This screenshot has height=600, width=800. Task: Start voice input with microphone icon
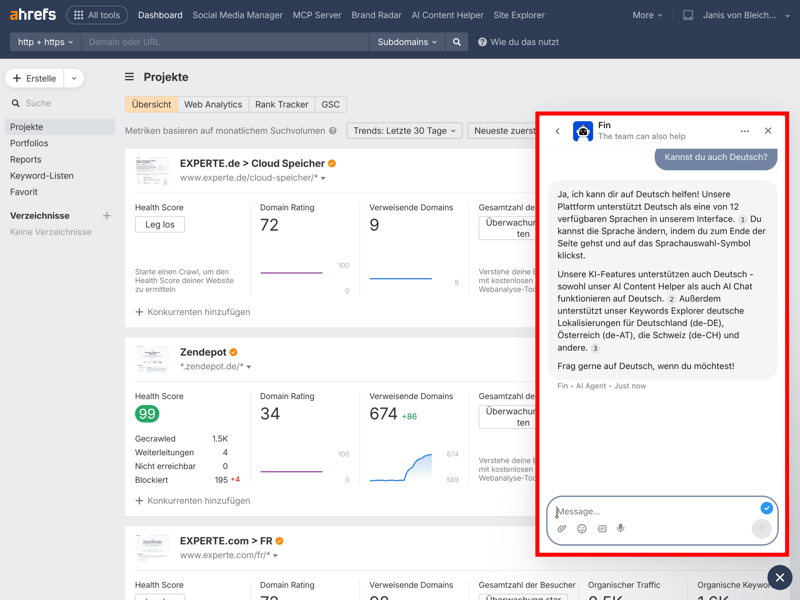pos(621,529)
